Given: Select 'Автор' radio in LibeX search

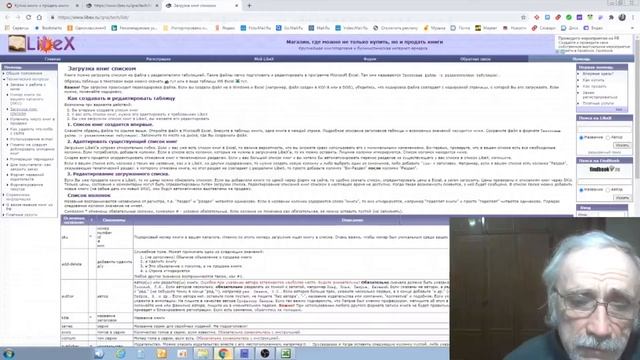Looking at the screenshot, I should (x=608, y=138).
